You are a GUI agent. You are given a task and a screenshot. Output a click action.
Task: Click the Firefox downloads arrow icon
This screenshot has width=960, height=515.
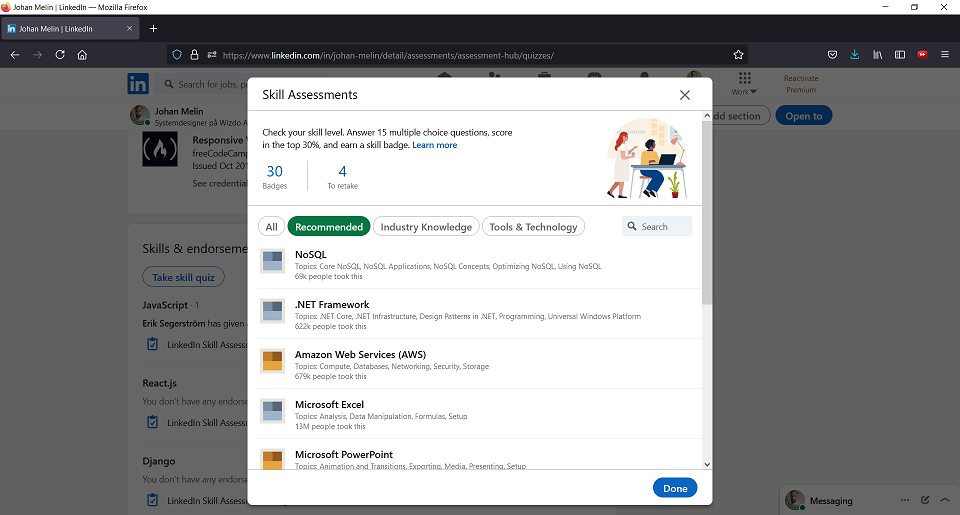point(855,55)
